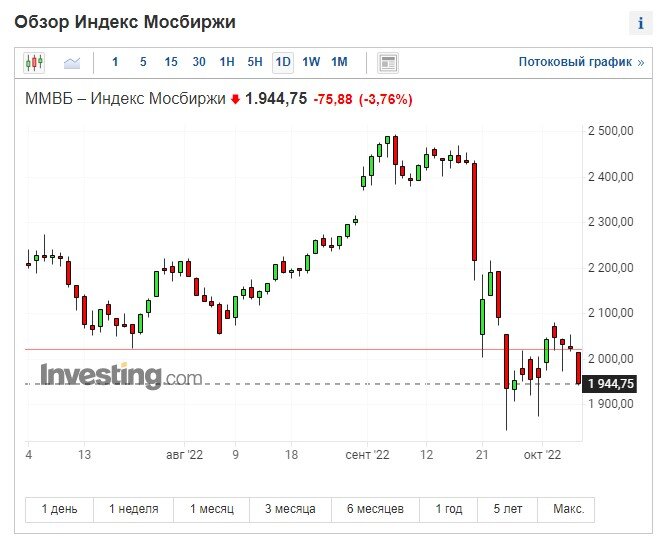Select the 5H interval
The image size is (667, 545).
[x=255, y=62]
